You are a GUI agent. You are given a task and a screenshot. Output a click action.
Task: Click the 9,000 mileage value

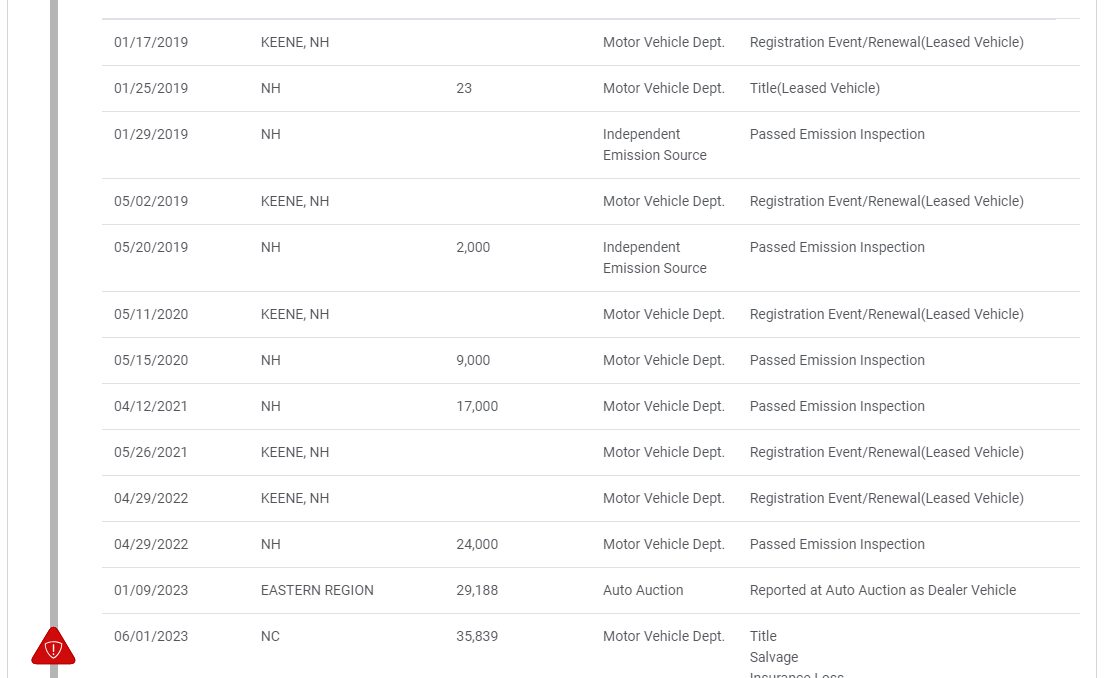pos(473,360)
